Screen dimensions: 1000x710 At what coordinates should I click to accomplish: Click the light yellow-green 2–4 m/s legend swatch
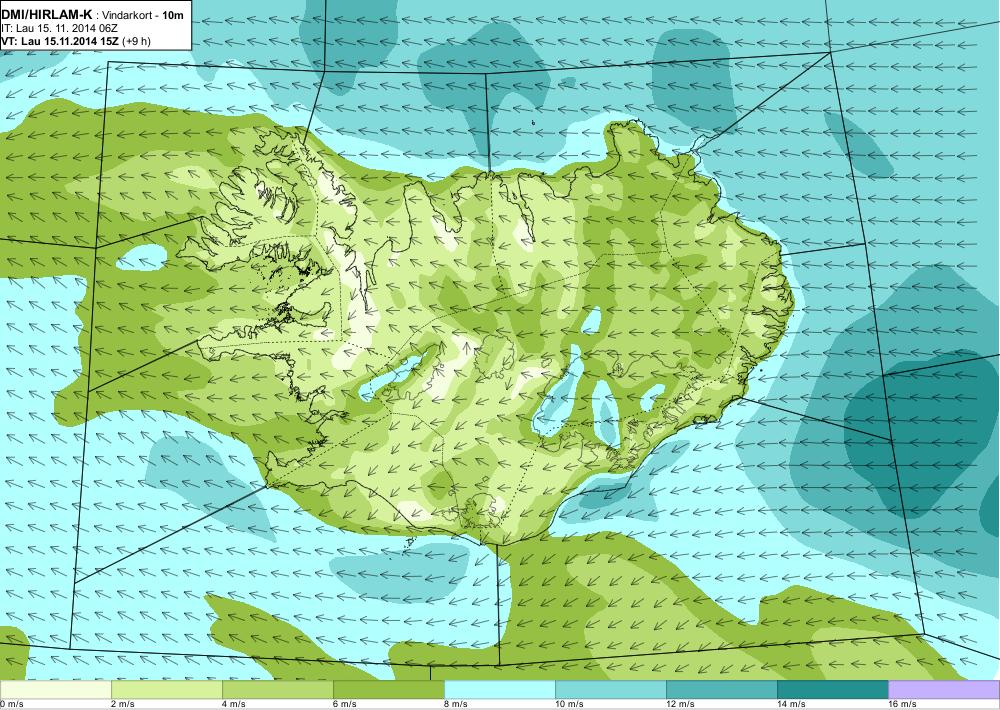pyautogui.click(x=166, y=690)
